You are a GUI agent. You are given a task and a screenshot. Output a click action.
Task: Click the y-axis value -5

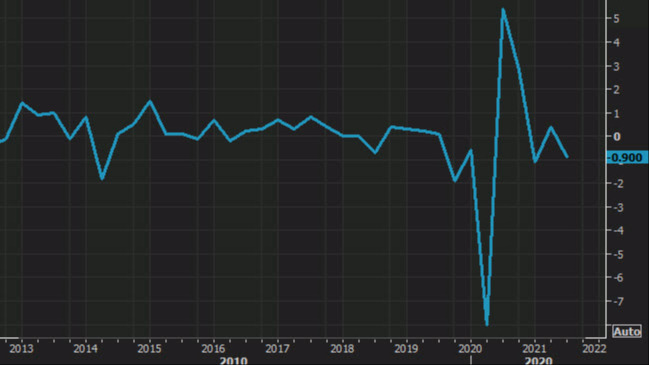click(618, 255)
